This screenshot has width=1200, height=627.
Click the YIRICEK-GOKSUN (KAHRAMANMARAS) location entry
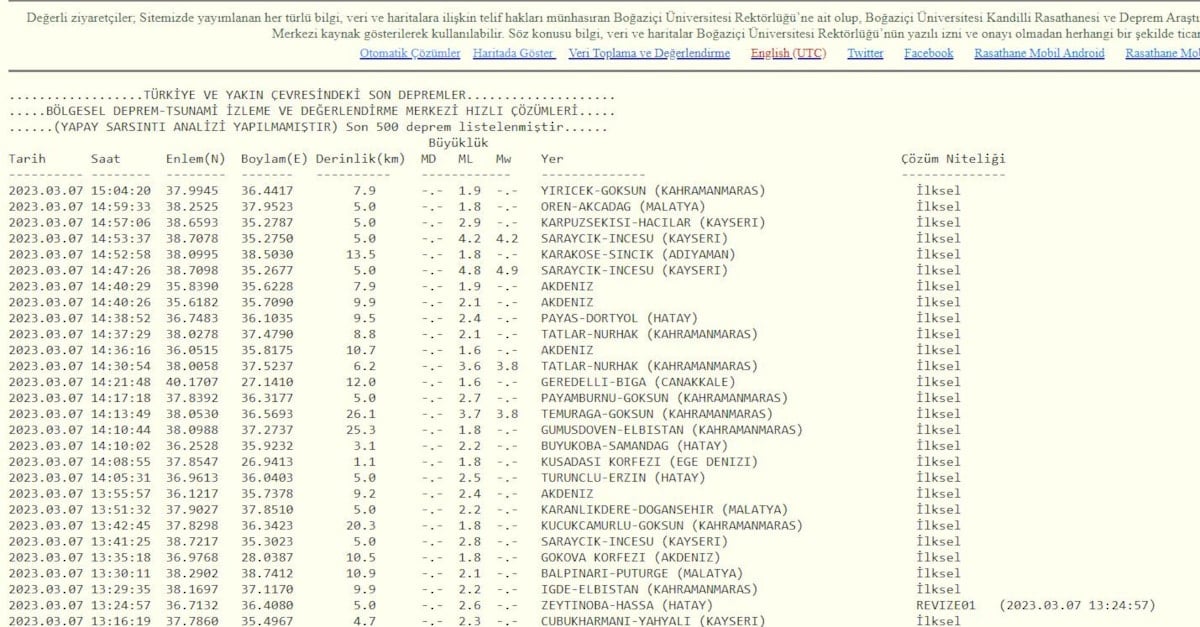tap(653, 190)
